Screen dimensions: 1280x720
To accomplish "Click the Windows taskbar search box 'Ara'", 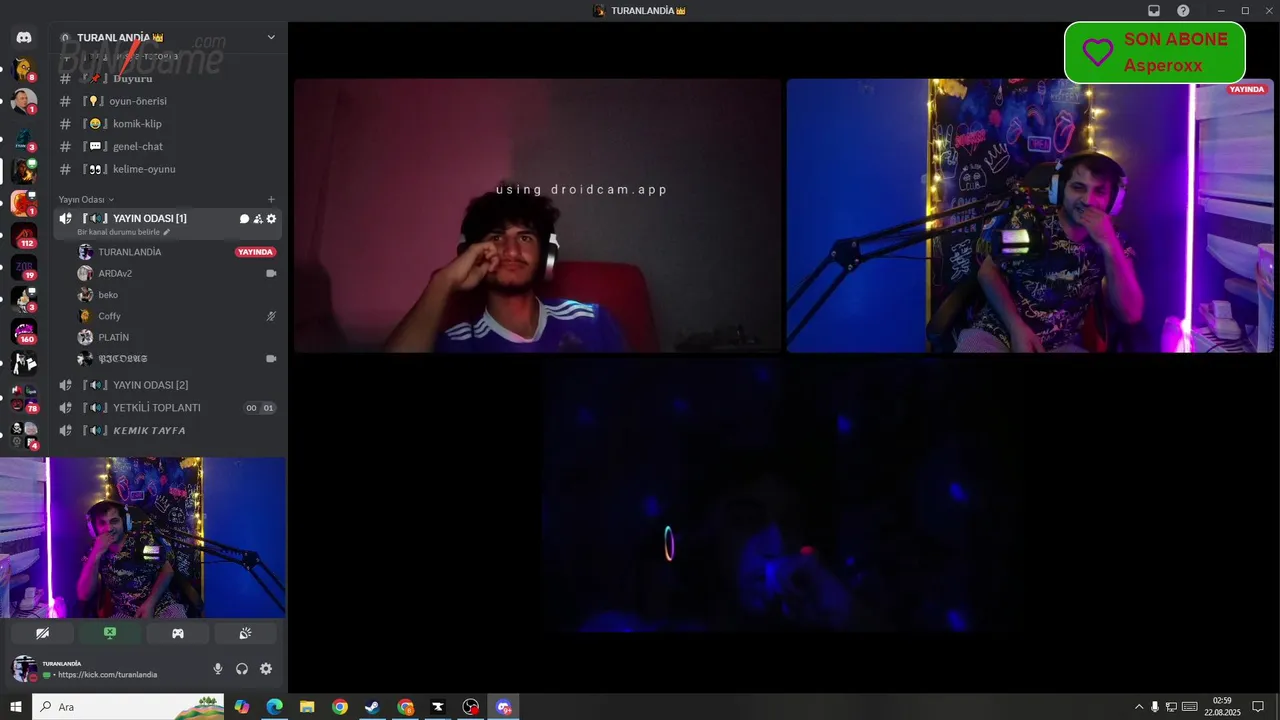I will tap(128, 707).
